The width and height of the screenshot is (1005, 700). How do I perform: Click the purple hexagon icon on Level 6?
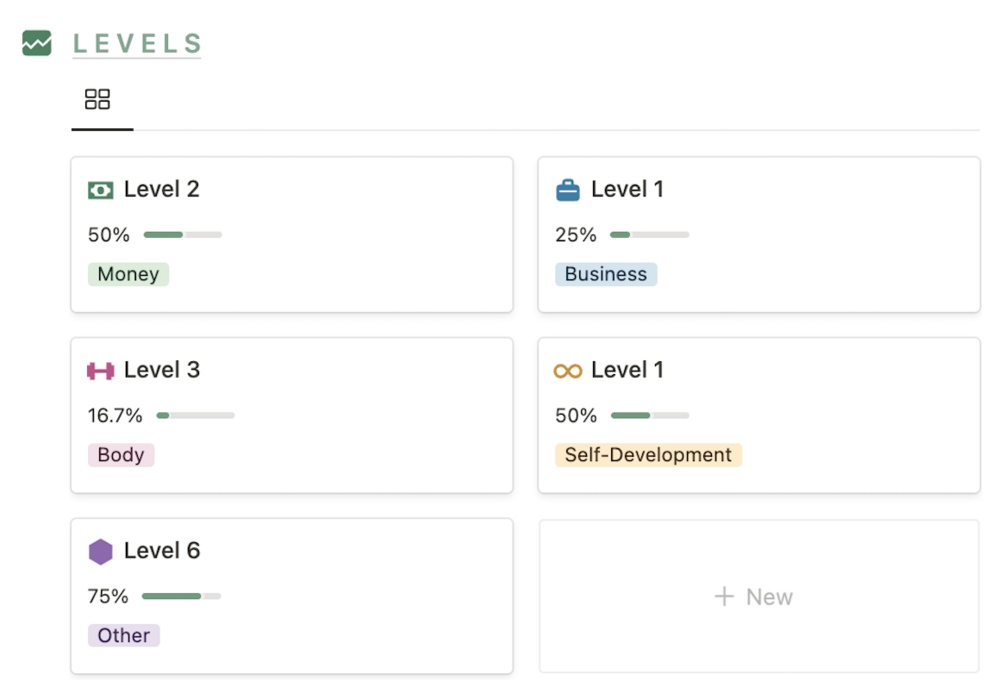100,551
